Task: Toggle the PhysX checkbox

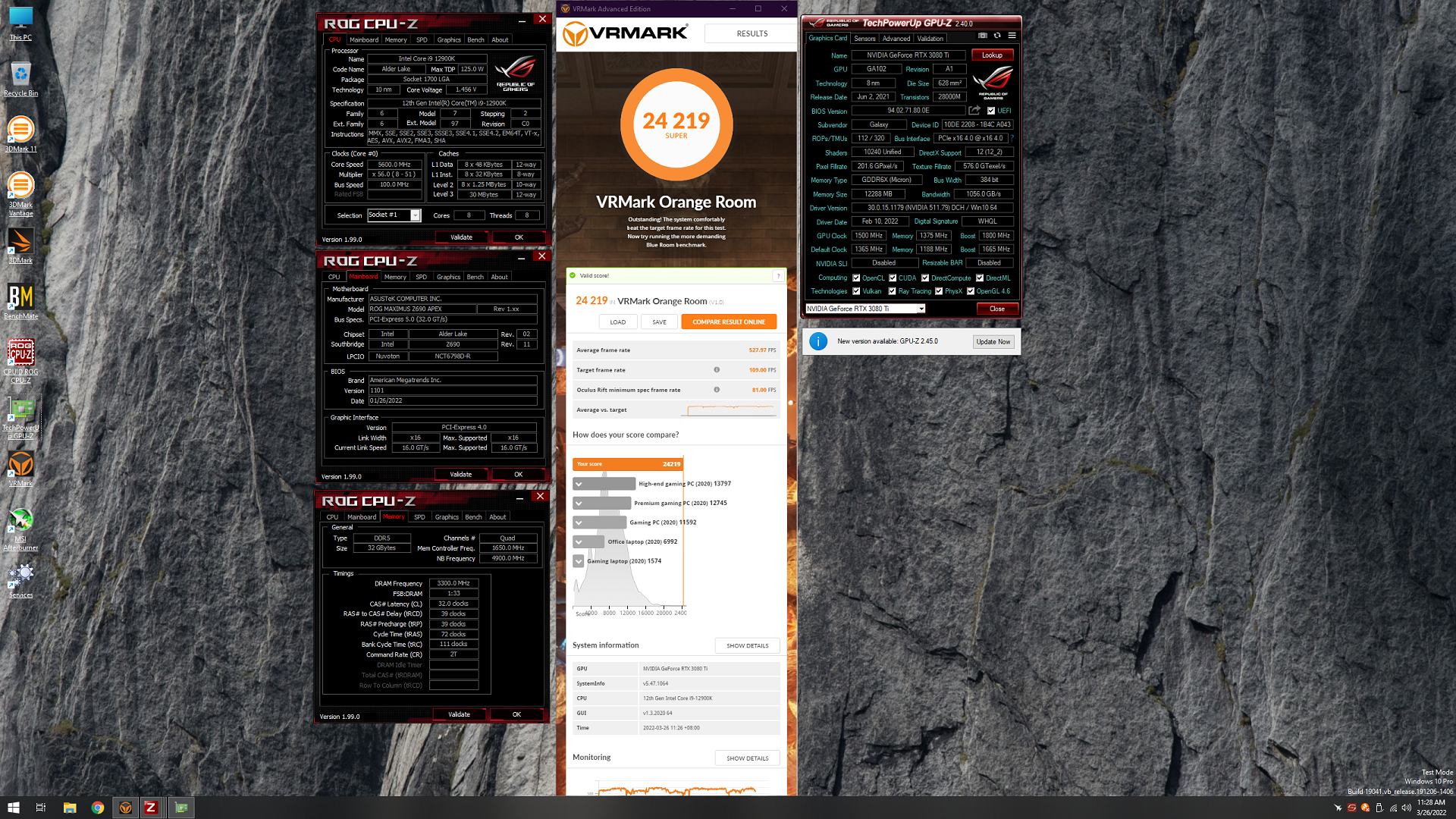Action: (x=939, y=291)
